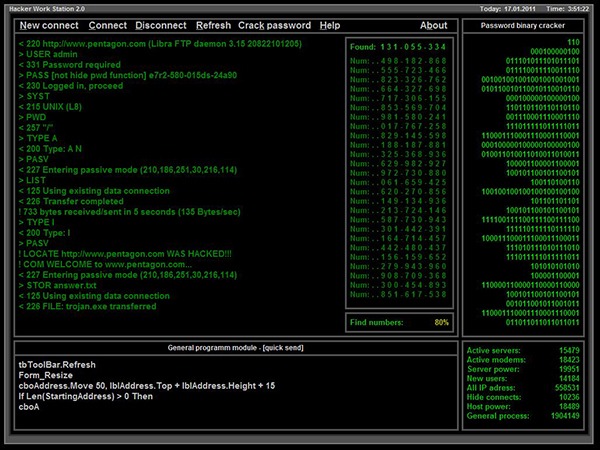The height and width of the screenshot is (450, 600).
Task: Click the General programm module header
Action: [231, 346]
